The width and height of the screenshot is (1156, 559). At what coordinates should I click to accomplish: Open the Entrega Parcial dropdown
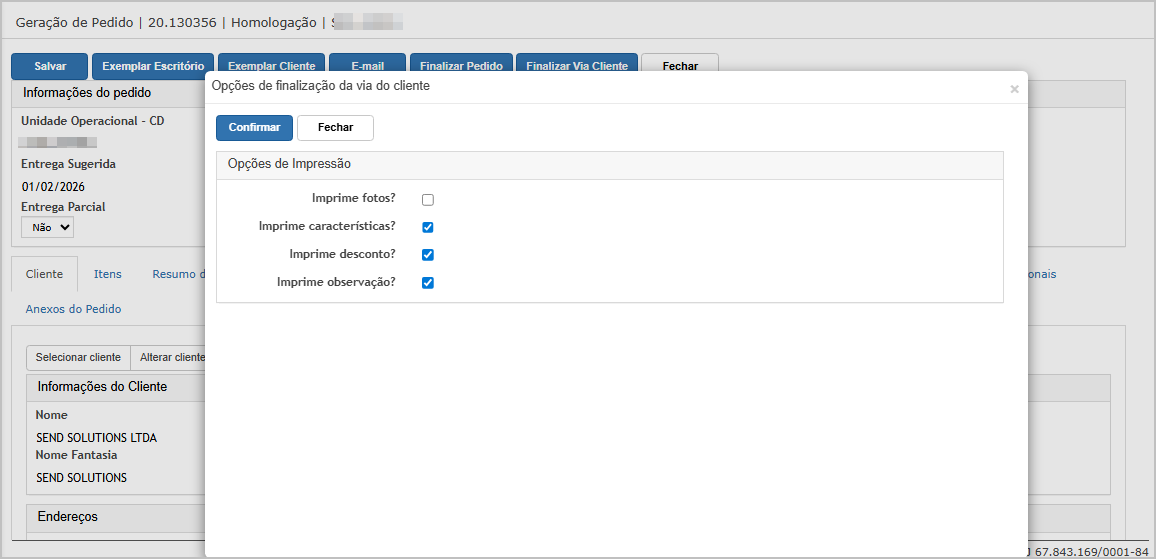pyautogui.click(x=48, y=227)
